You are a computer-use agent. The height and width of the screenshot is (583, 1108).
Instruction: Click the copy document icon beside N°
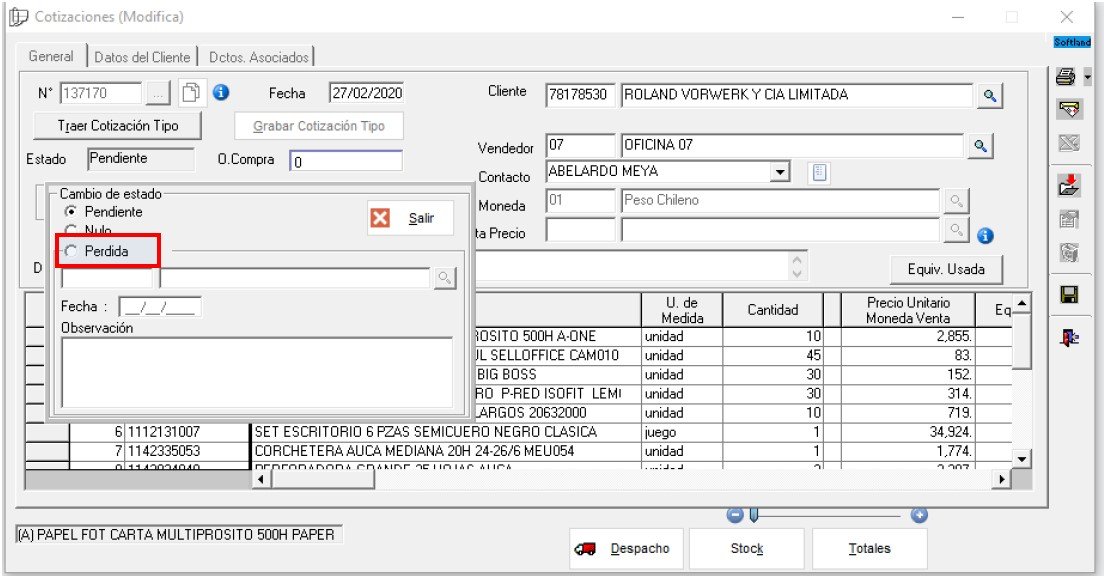[x=191, y=93]
